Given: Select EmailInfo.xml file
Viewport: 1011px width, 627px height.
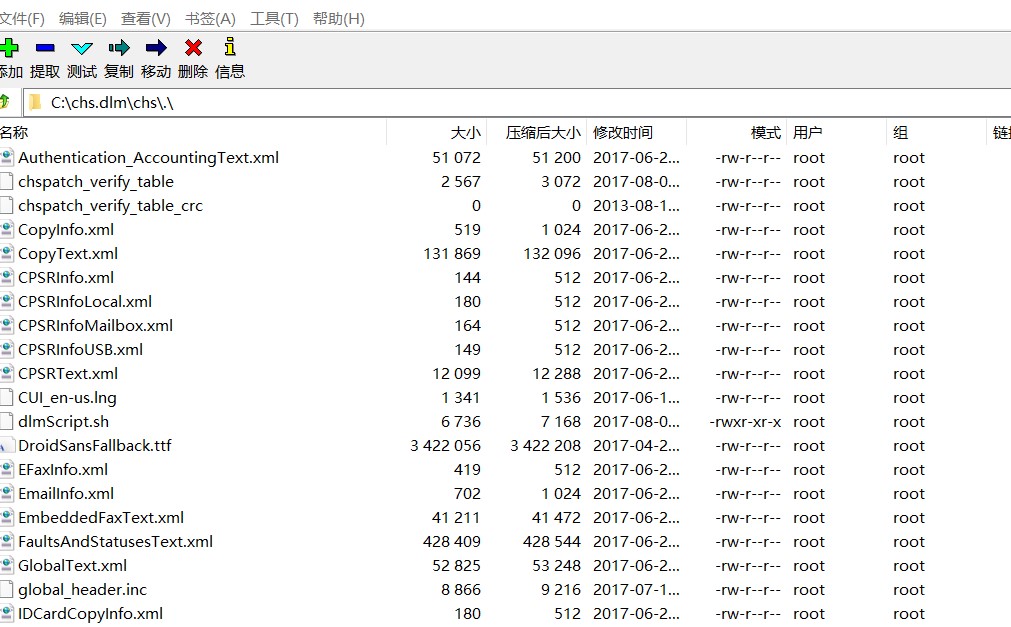Looking at the screenshot, I should pos(66,493).
